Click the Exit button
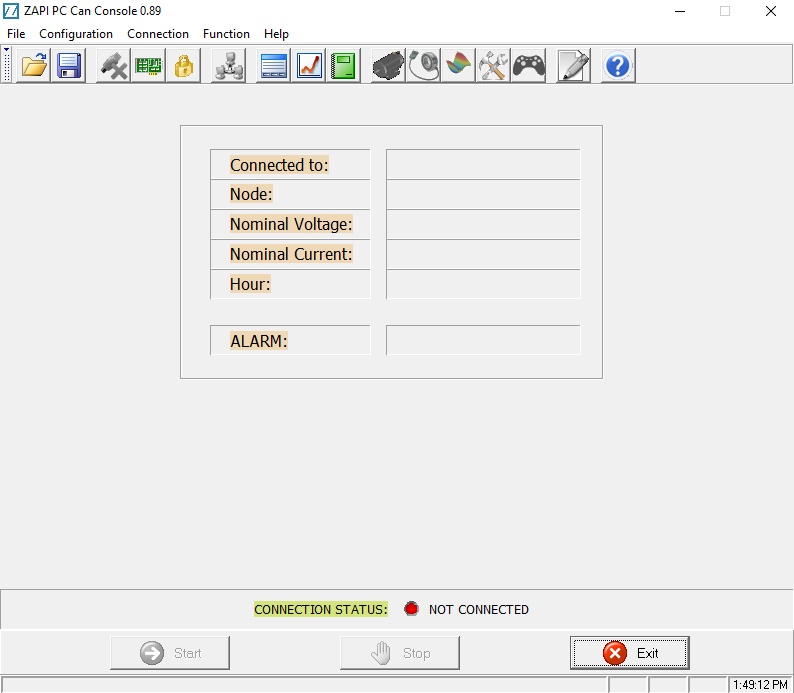This screenshot has width=794, height=693. (630, 653)
